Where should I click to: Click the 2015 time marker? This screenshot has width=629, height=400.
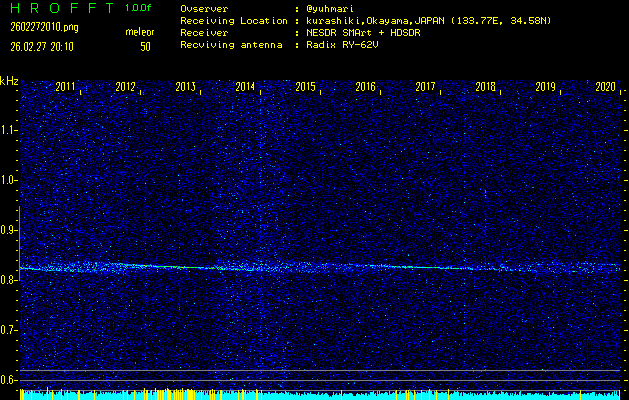click(x=306, y=87)
